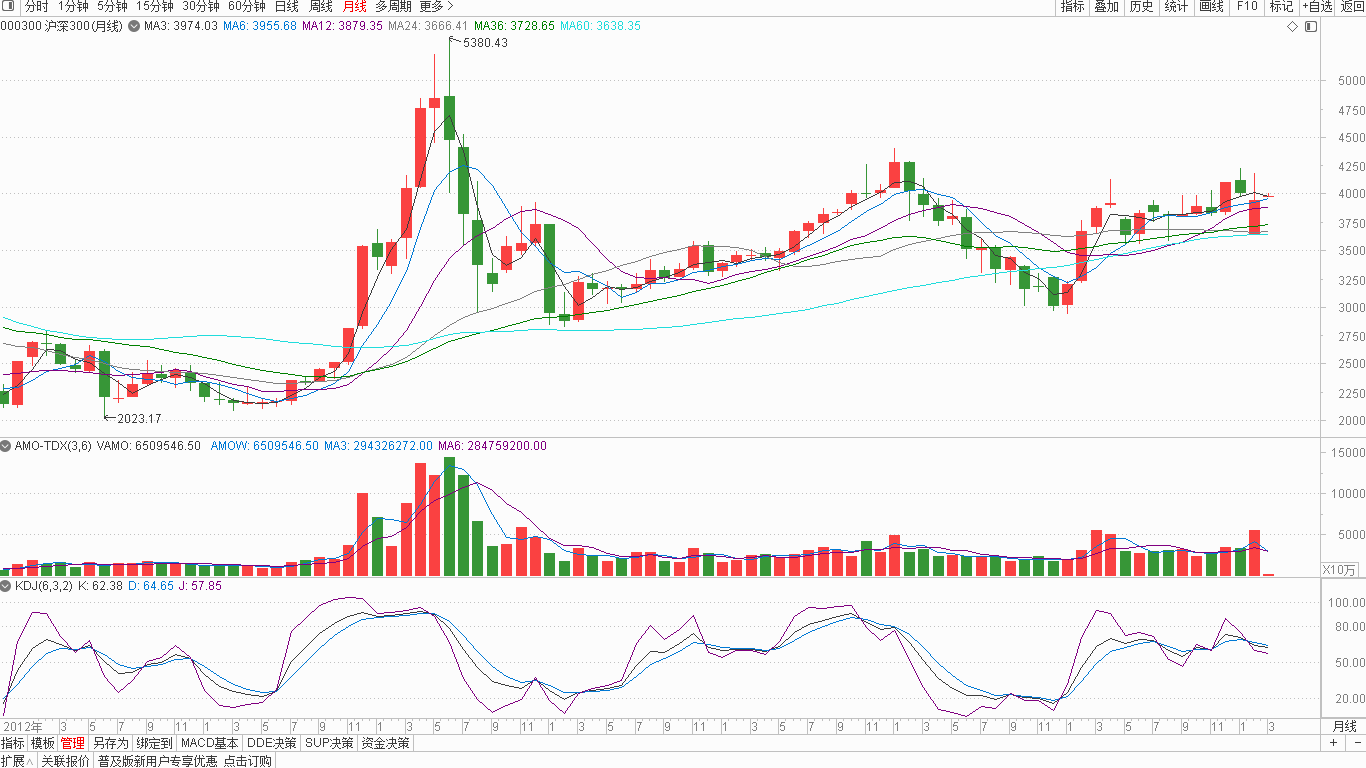1366x768 pixels.
Task: Click the MA3: 3974.03 value label
Action: pos(181,26)
